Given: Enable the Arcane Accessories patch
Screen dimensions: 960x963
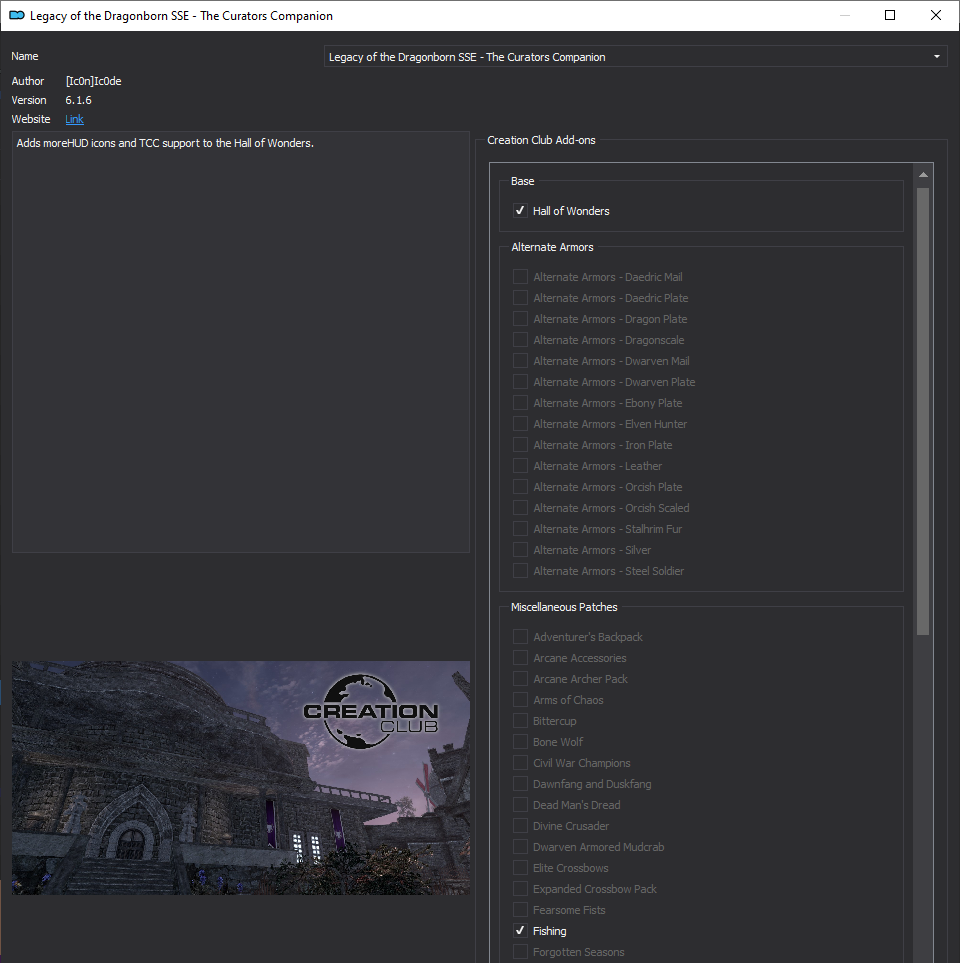Looking at the screenshot, I should (520, 658).
